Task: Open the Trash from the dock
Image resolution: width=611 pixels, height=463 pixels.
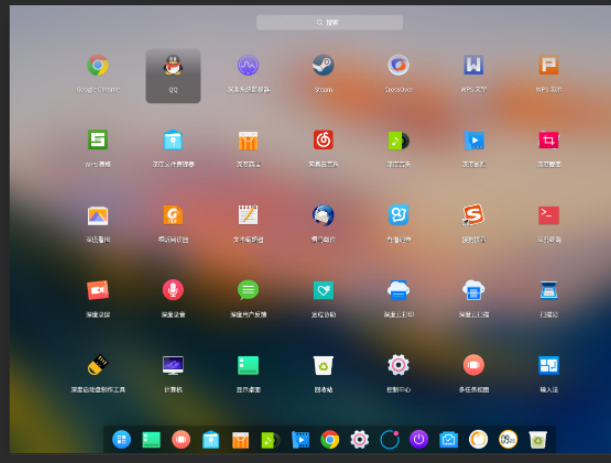Action: pyautogui.click(x=538, y=440)
